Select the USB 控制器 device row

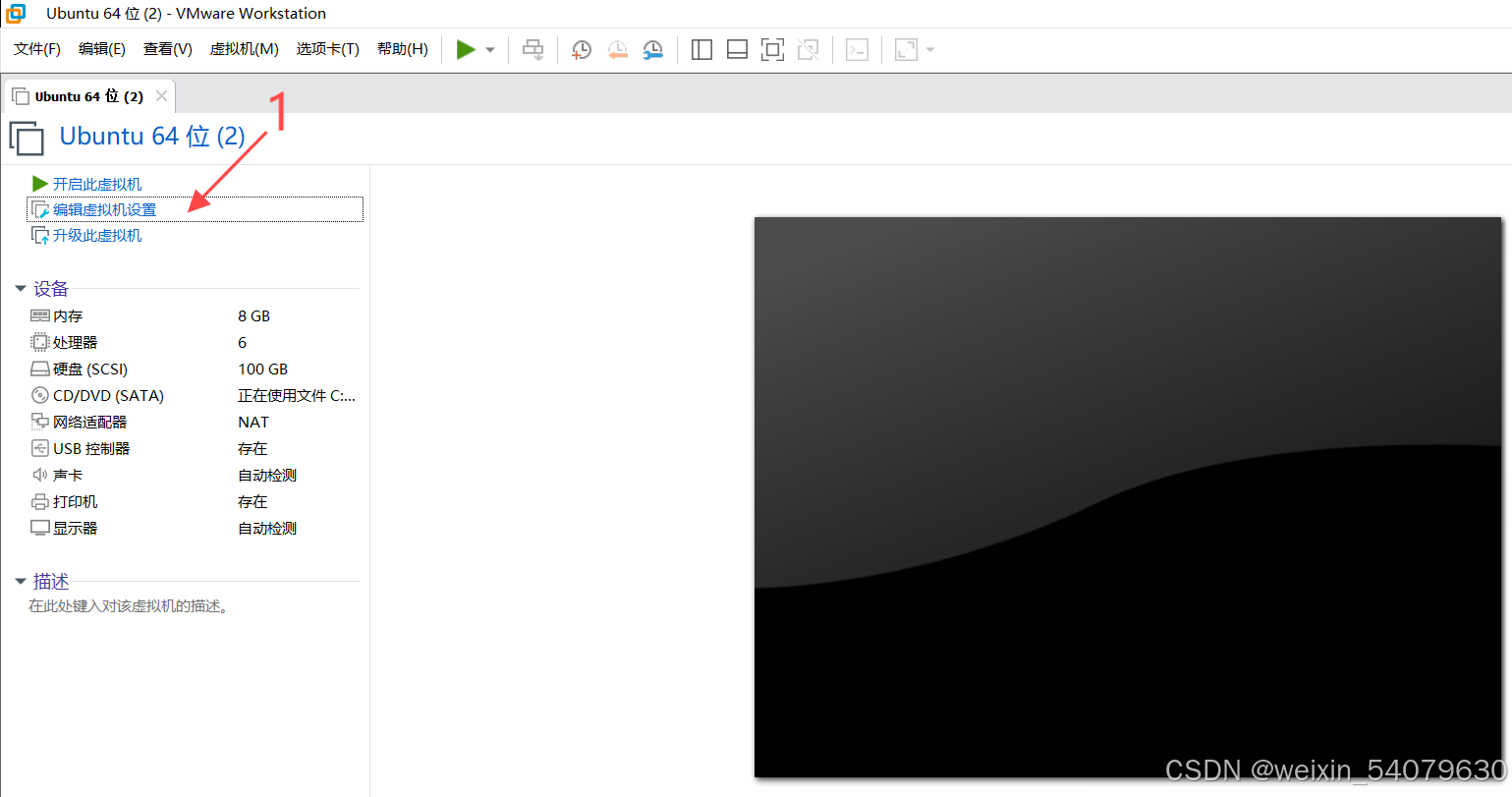pyautogui.click(x=194, y=448)
